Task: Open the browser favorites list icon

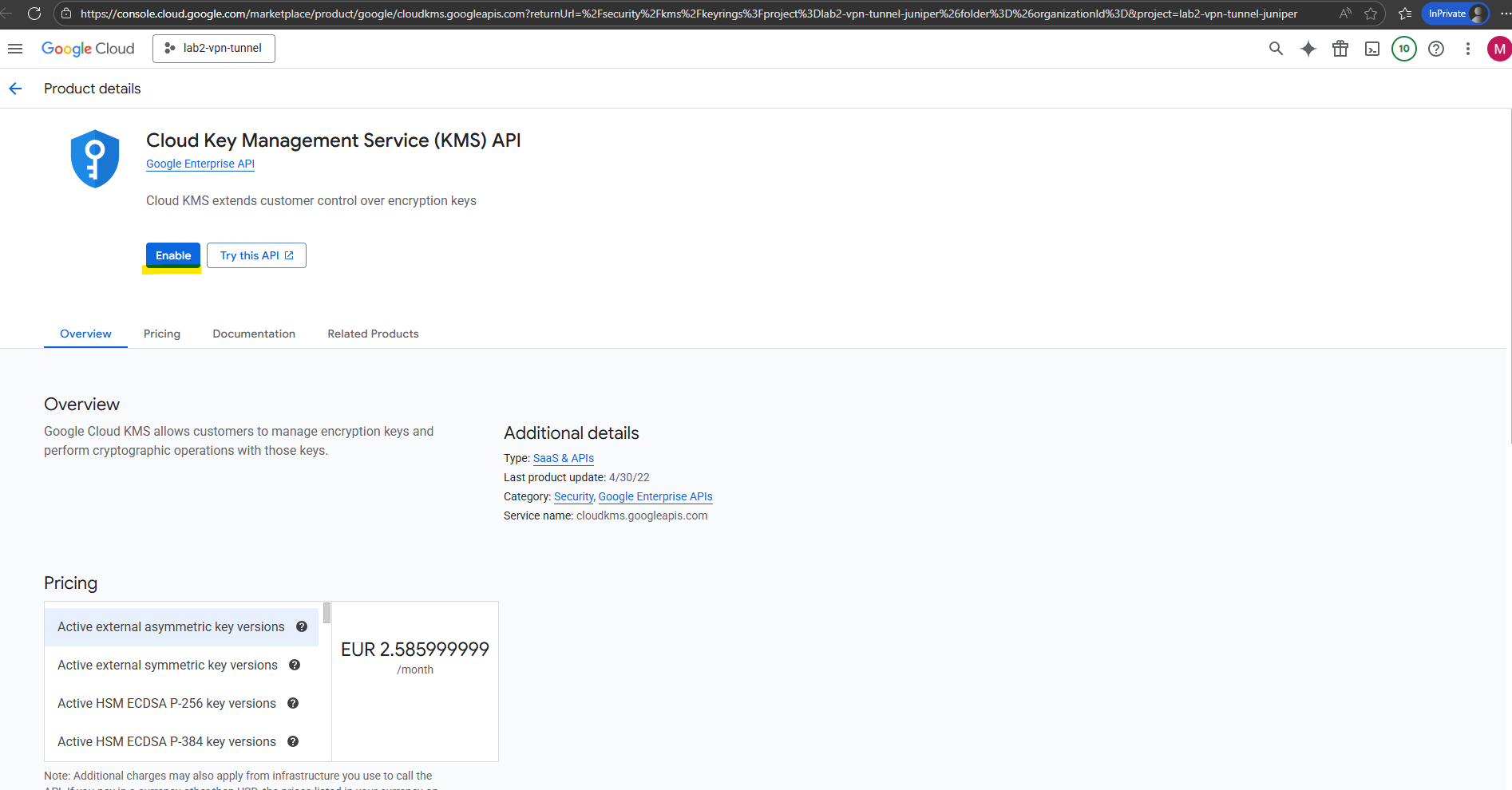Action: click(1405, 14)
